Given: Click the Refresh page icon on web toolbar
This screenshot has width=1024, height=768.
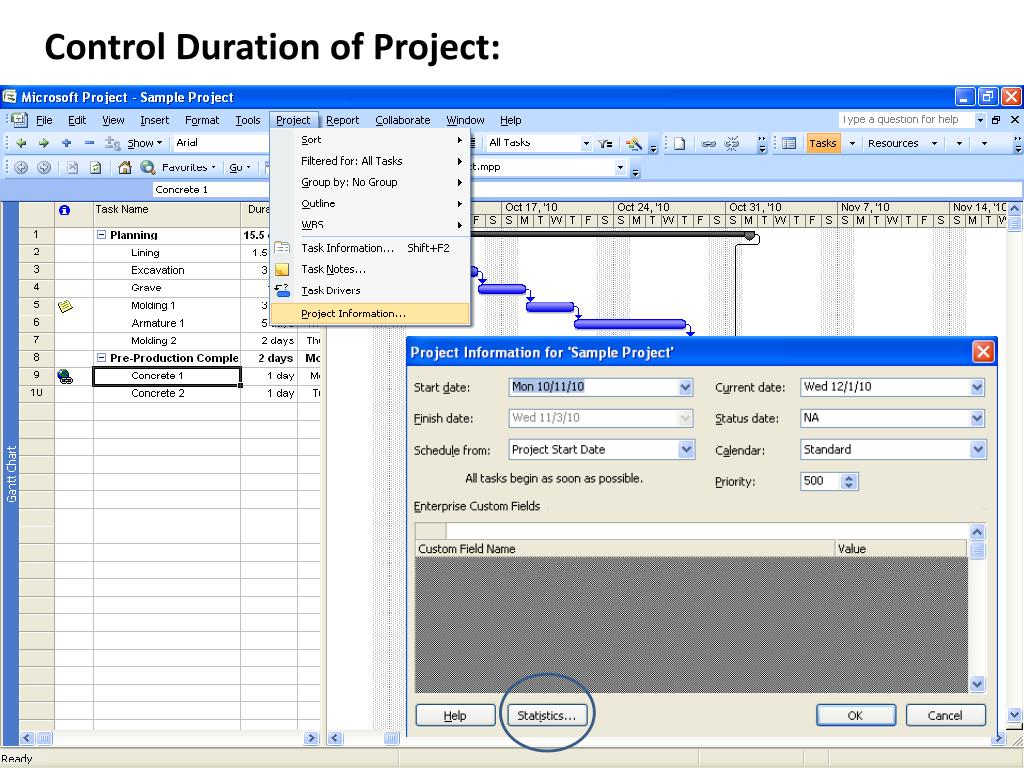Looking at the screenshot, I should coord(95,167).
